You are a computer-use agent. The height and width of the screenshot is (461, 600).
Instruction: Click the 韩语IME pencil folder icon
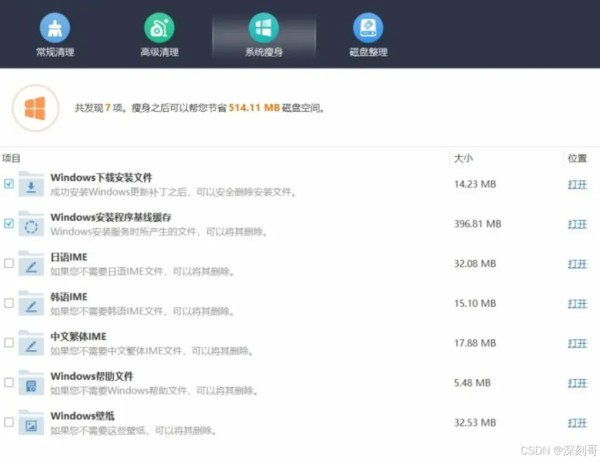tap(31, 303)
